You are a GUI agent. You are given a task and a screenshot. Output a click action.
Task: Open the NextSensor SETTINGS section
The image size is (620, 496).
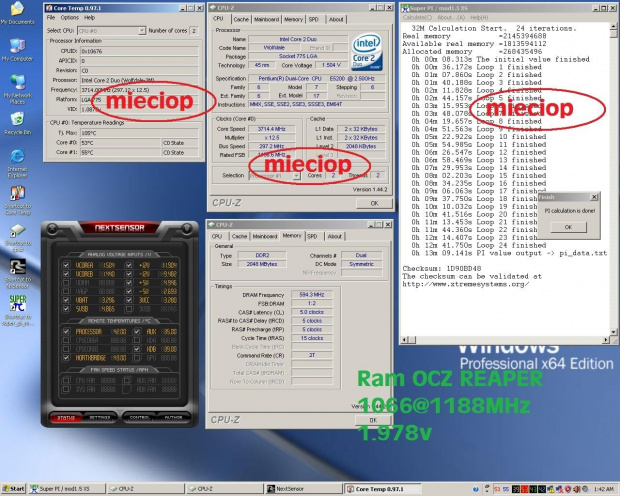100,417
